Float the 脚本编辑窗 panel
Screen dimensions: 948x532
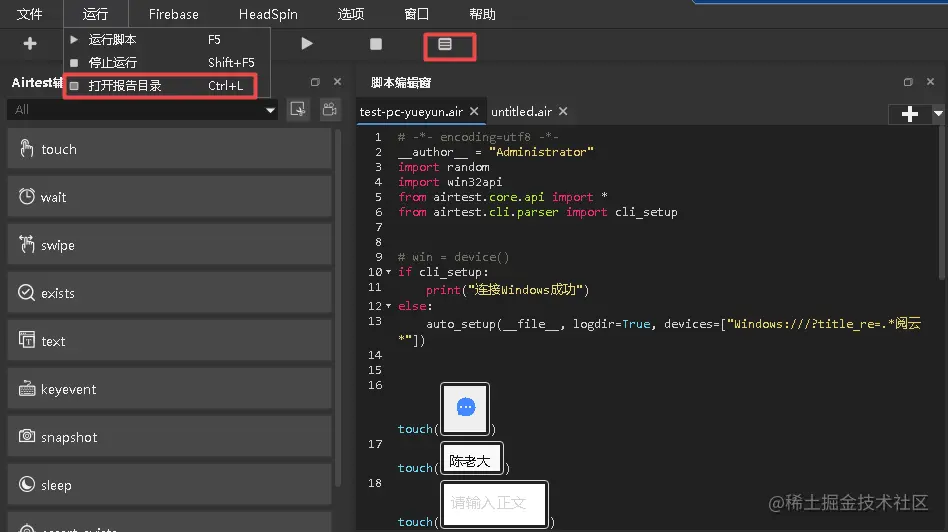pyautogui.click(x=908, y=82)
